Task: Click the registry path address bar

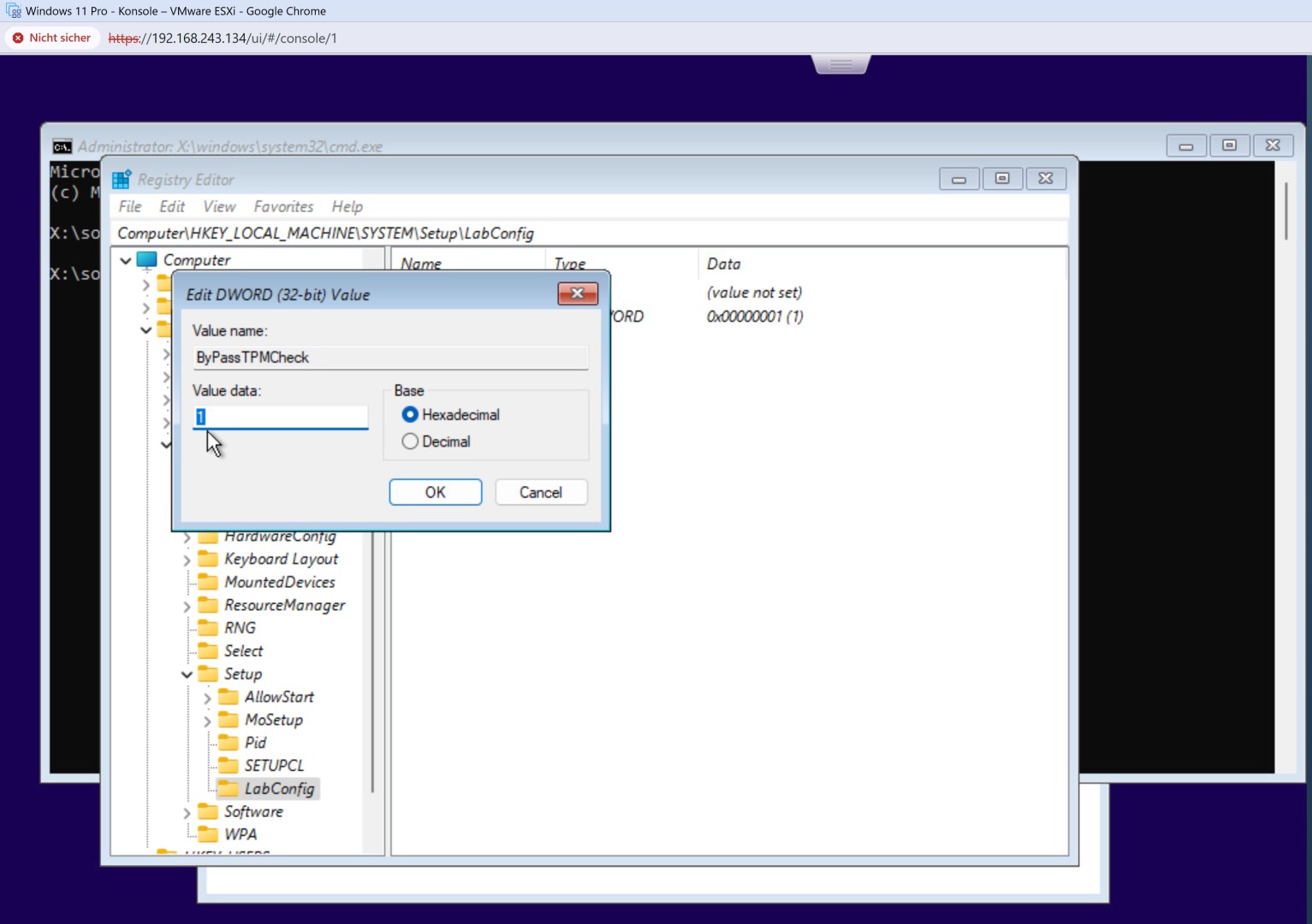Action: click(591, 233)
